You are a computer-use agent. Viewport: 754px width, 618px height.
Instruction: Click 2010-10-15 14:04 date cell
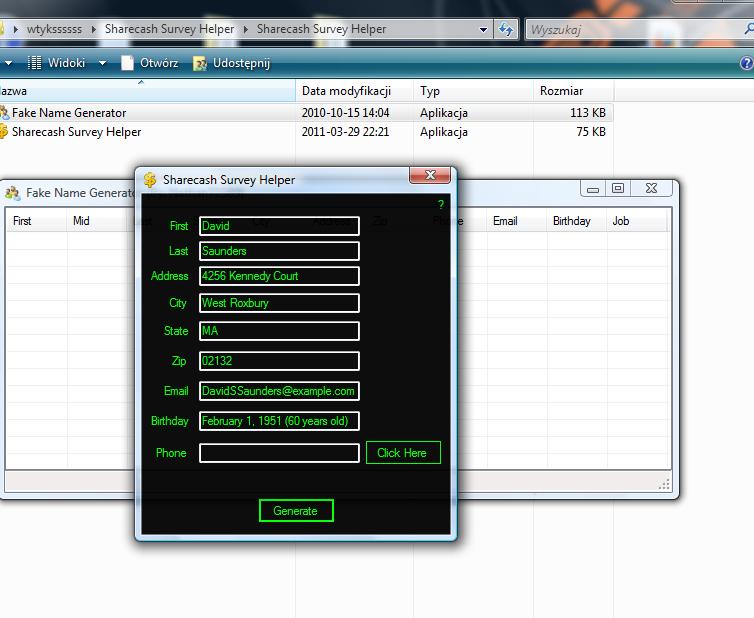click(x=345, y=113)
